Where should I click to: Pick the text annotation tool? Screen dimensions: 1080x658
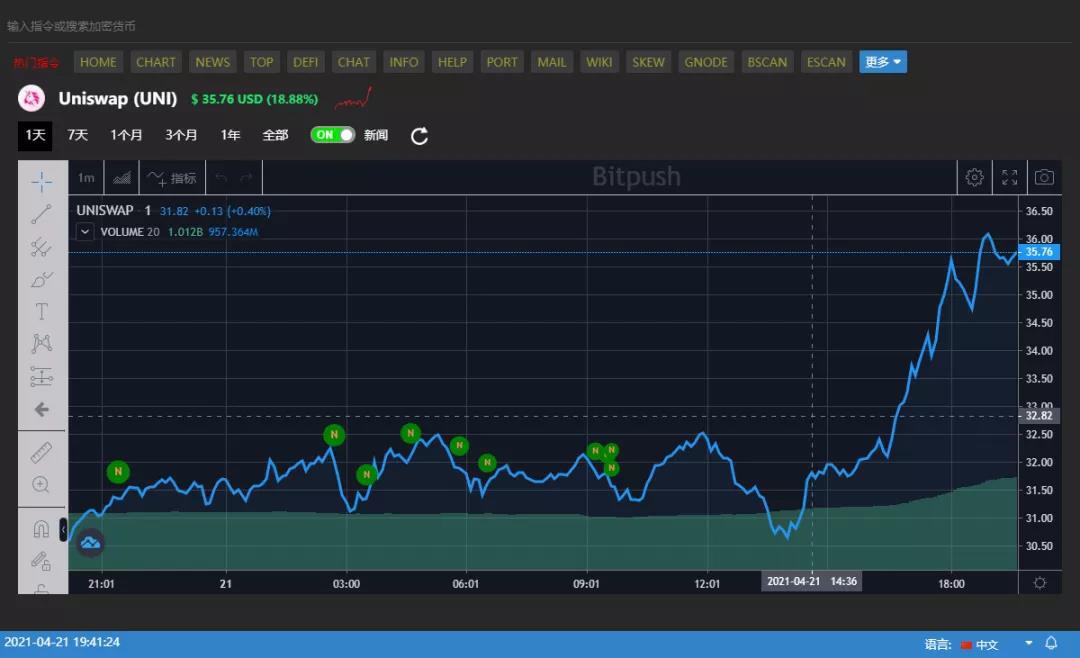click(41, 311)
